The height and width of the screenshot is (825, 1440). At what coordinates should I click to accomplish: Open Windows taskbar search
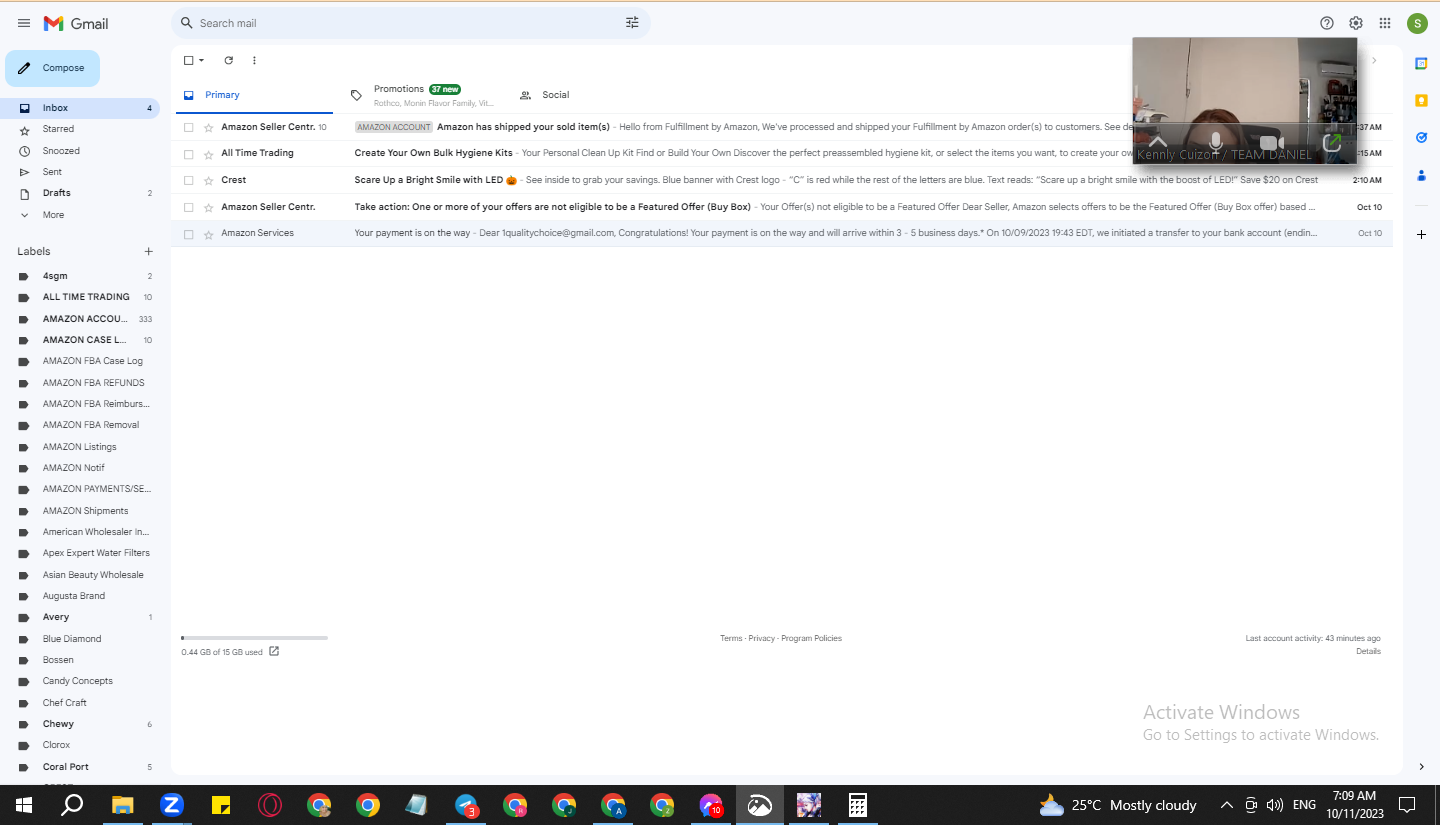(72, 805)
